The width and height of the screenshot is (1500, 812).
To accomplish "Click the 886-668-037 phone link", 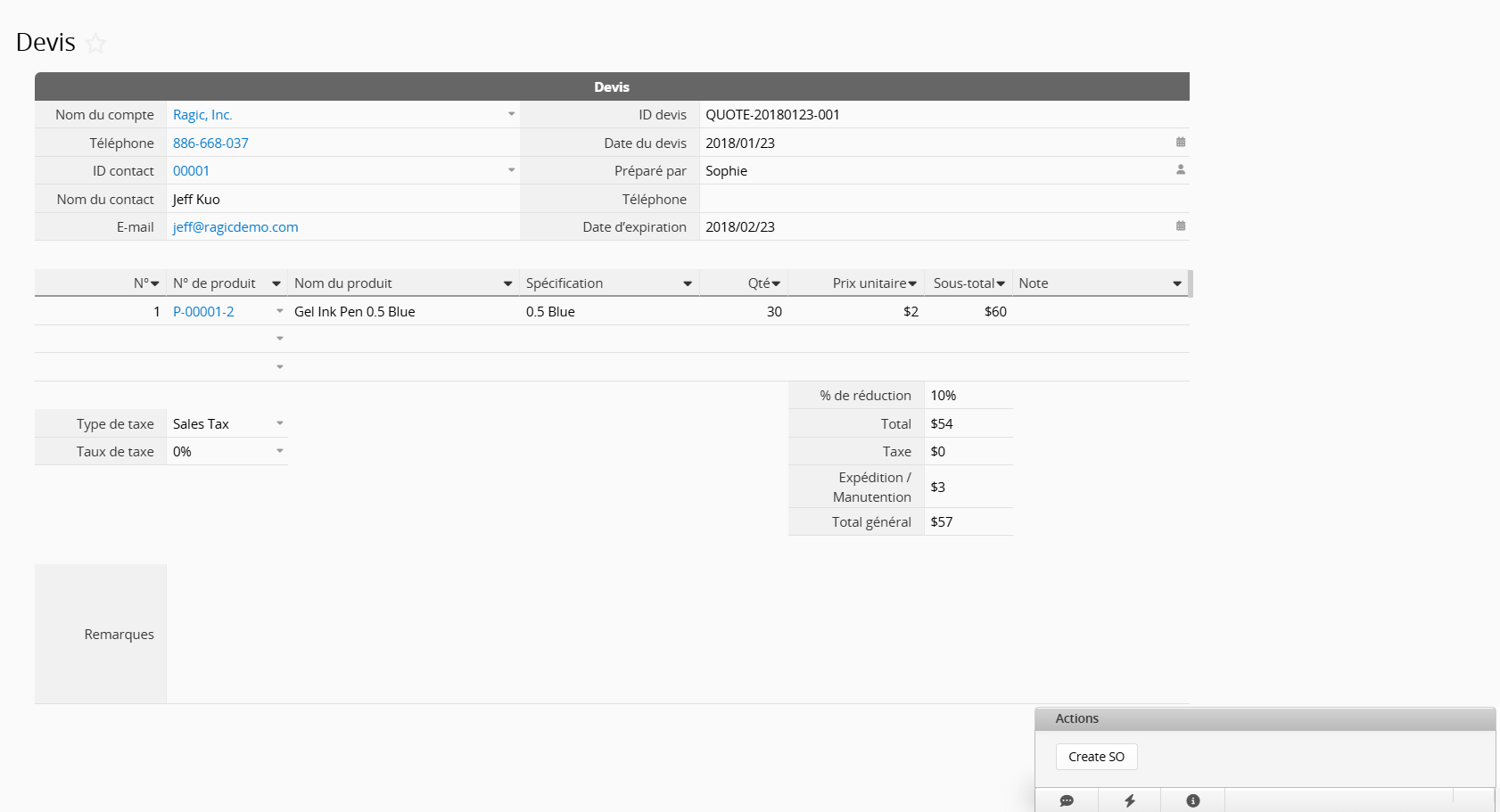I will [x=210, y=144].
